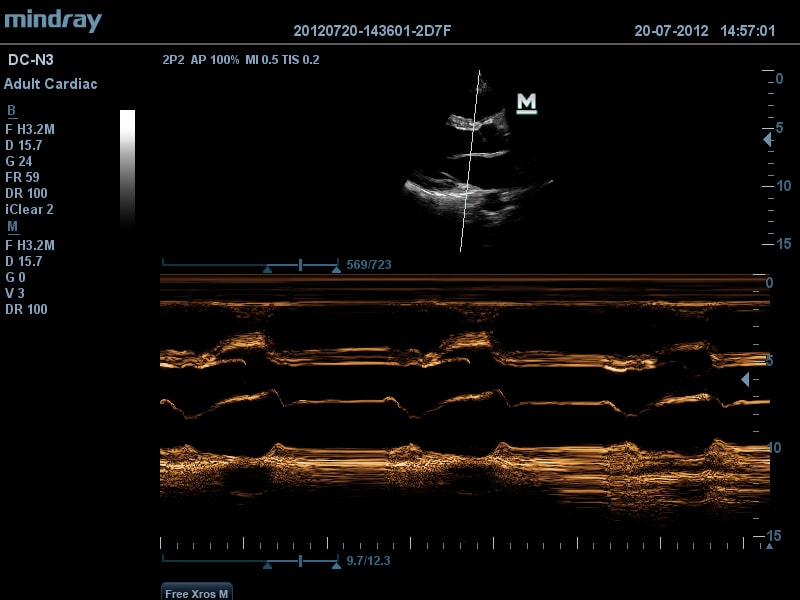800x600 pixels.
Task: Click left triangle marker on the 569/723 cine bar
Action: click(x=267, y=269)
